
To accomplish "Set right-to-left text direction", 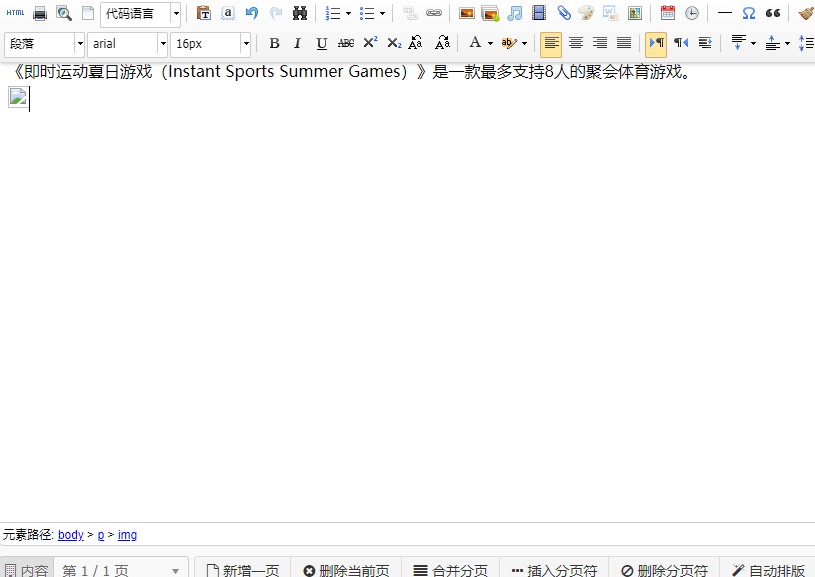I will pos(681,43).
